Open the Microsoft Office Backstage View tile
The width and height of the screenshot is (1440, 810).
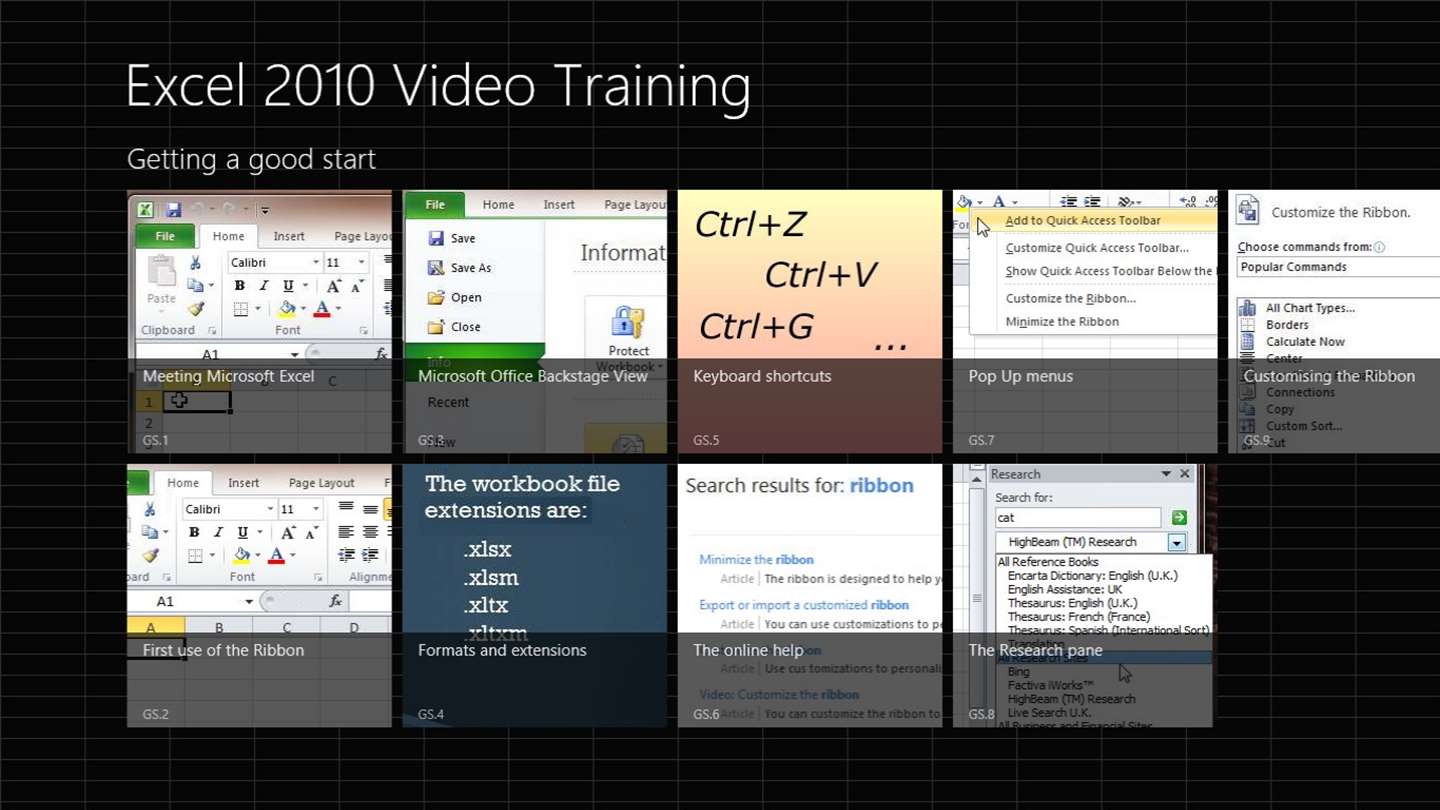pos(535,322)
